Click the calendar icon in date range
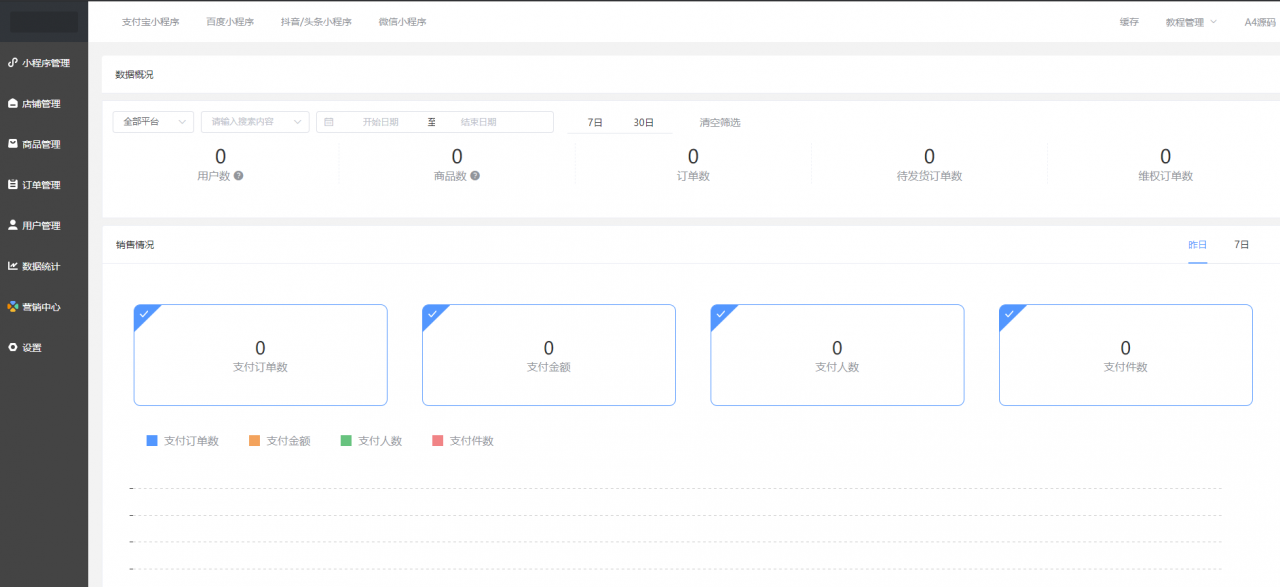The image size is (1280, 587). (x=329, y=122)
